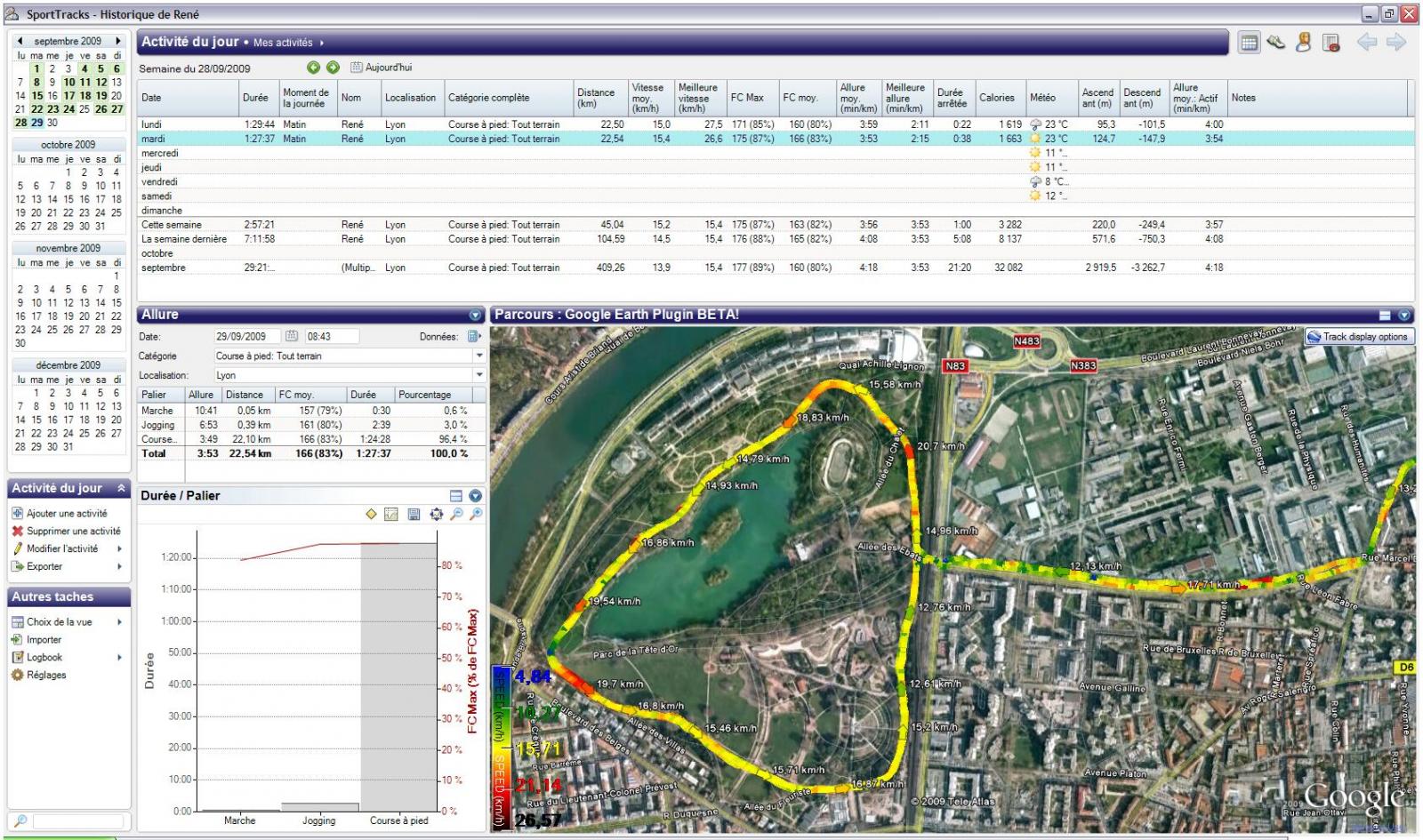Click the time field showing 08:43
Viewport: 1423px width, 840px height.
pos(332,337)
